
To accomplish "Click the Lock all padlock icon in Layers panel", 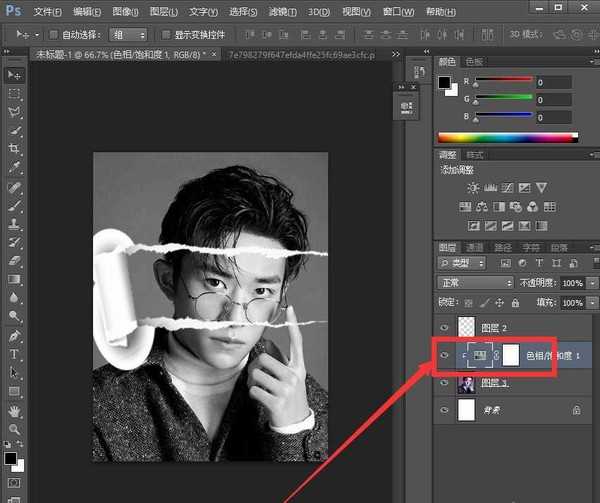I will (515, 302).
